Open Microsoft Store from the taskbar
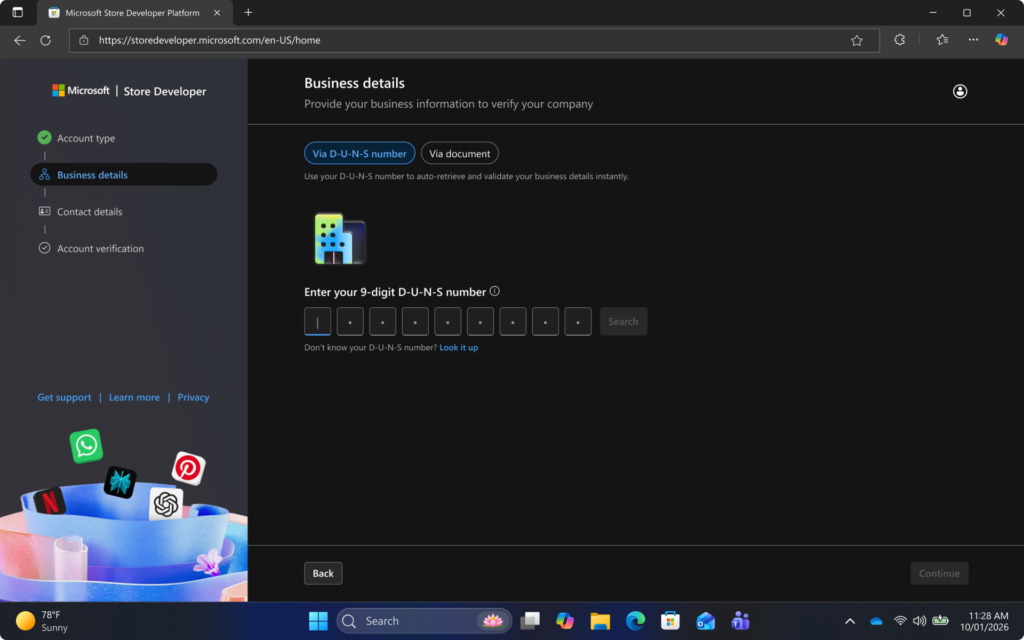Viewport: 1024px width, 640px height. pos(670,620)
